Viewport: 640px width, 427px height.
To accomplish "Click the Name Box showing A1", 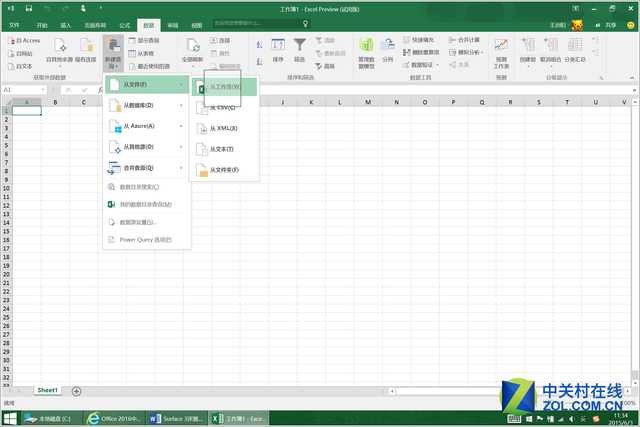I will point(24,90).
